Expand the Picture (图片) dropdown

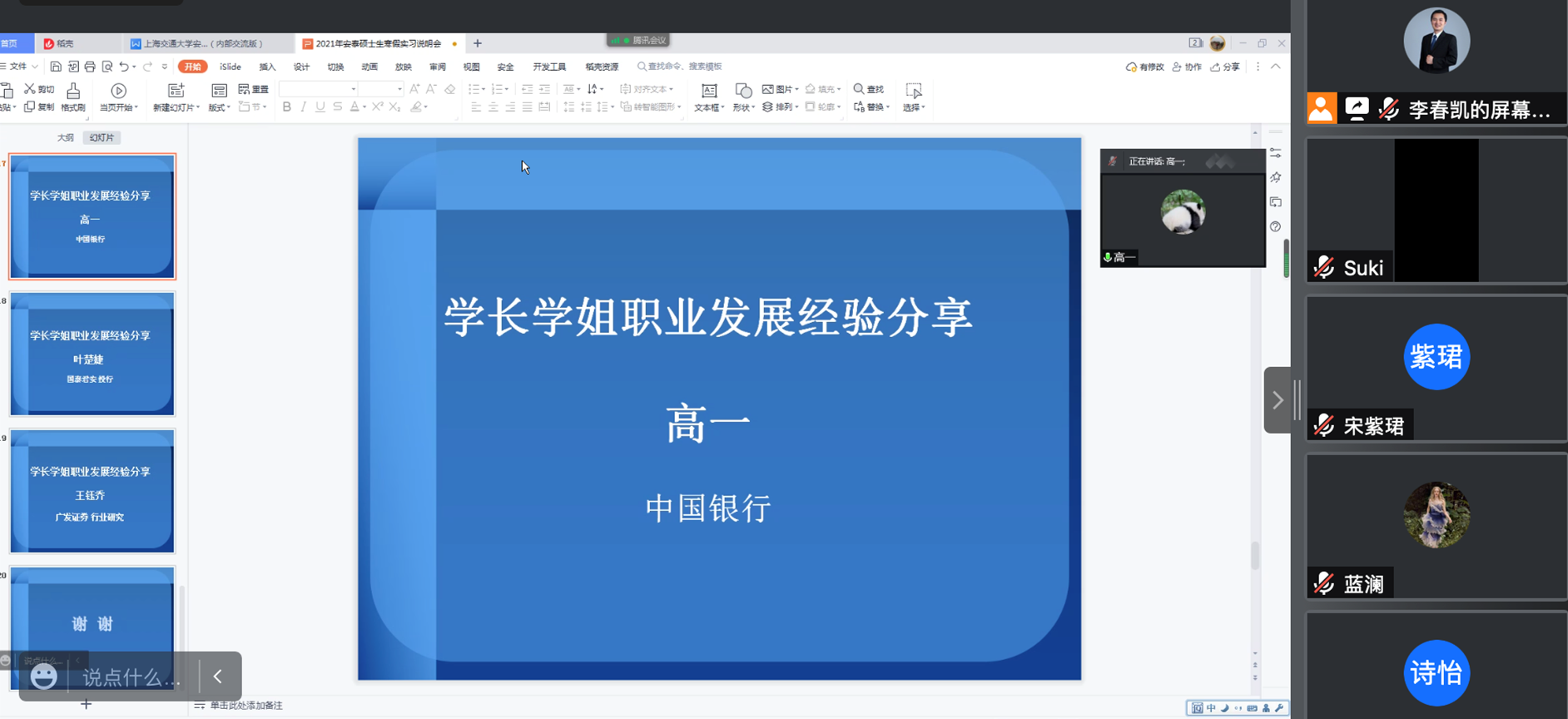click(x=796, y=89)
